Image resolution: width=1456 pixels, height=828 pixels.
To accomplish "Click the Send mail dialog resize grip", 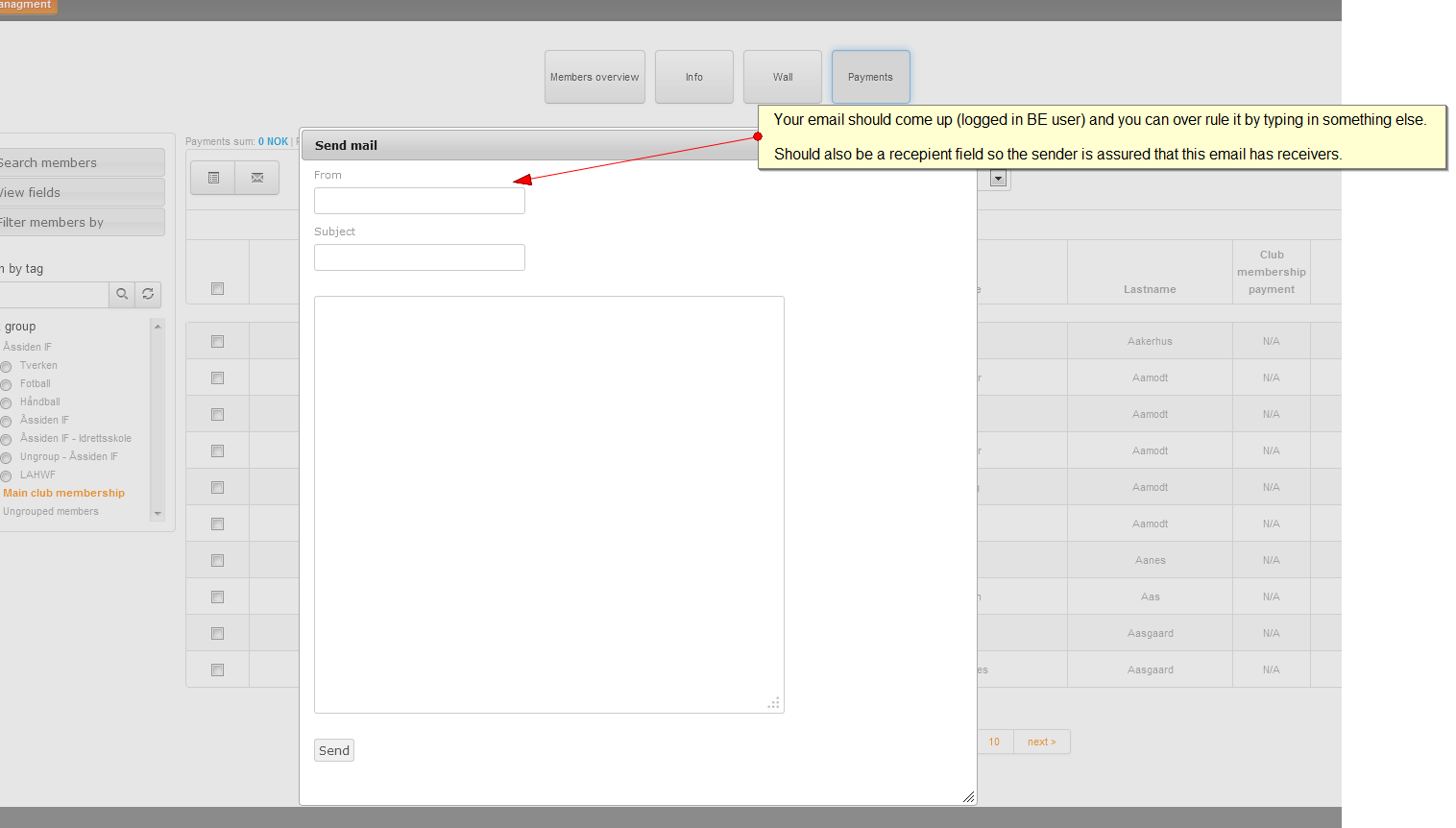I will (968, 796).
